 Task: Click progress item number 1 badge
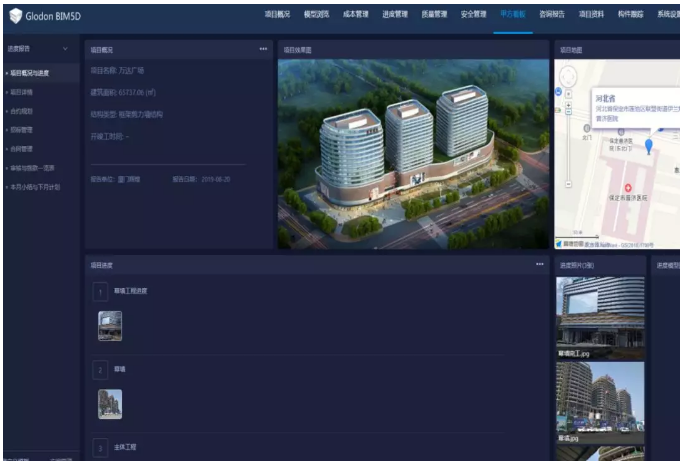point(100,292)
